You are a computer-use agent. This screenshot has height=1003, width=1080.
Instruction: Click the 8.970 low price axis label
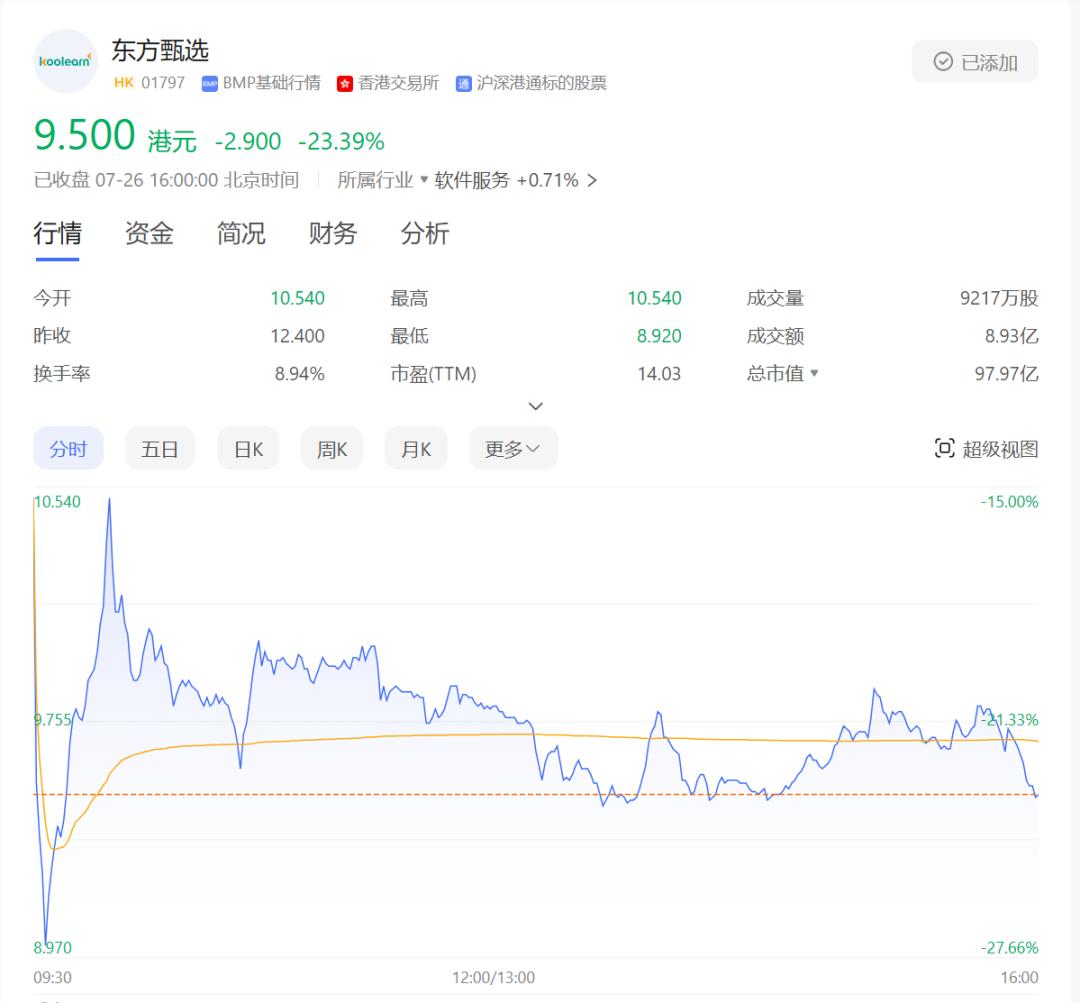[53, 948]
